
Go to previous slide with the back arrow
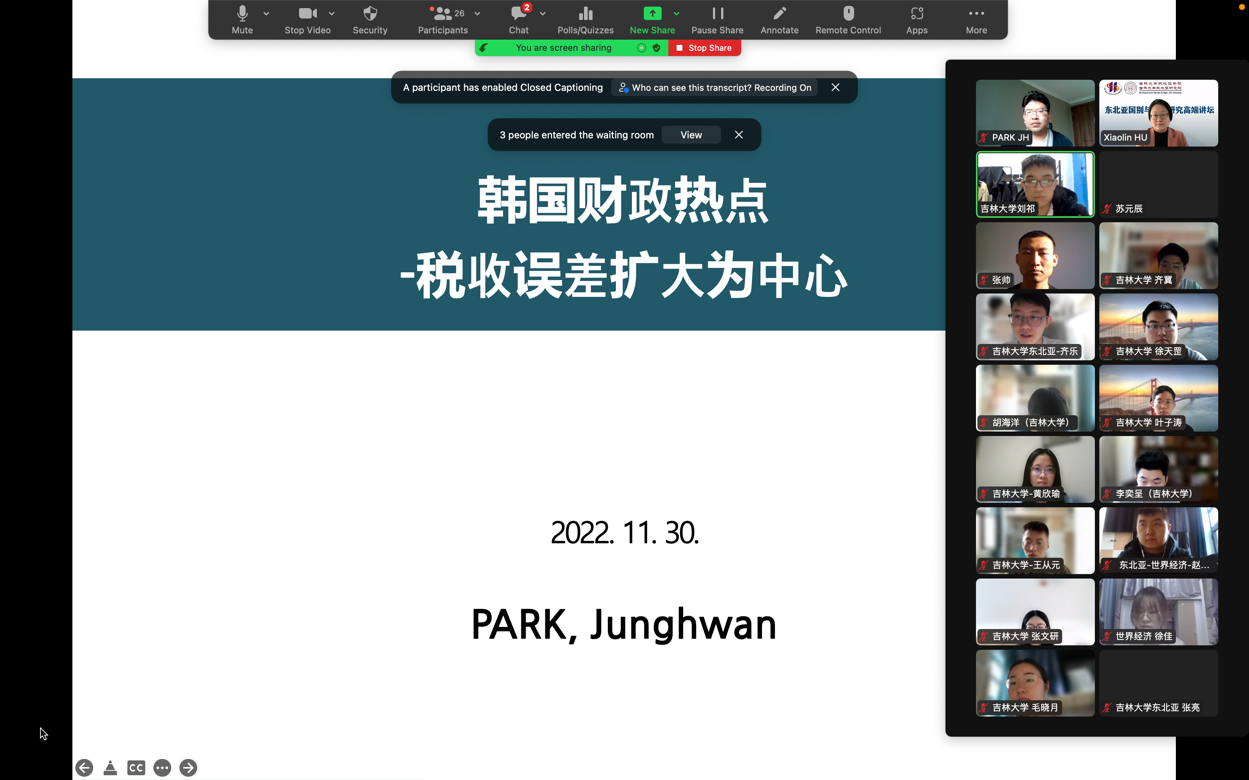coord(84,768)
